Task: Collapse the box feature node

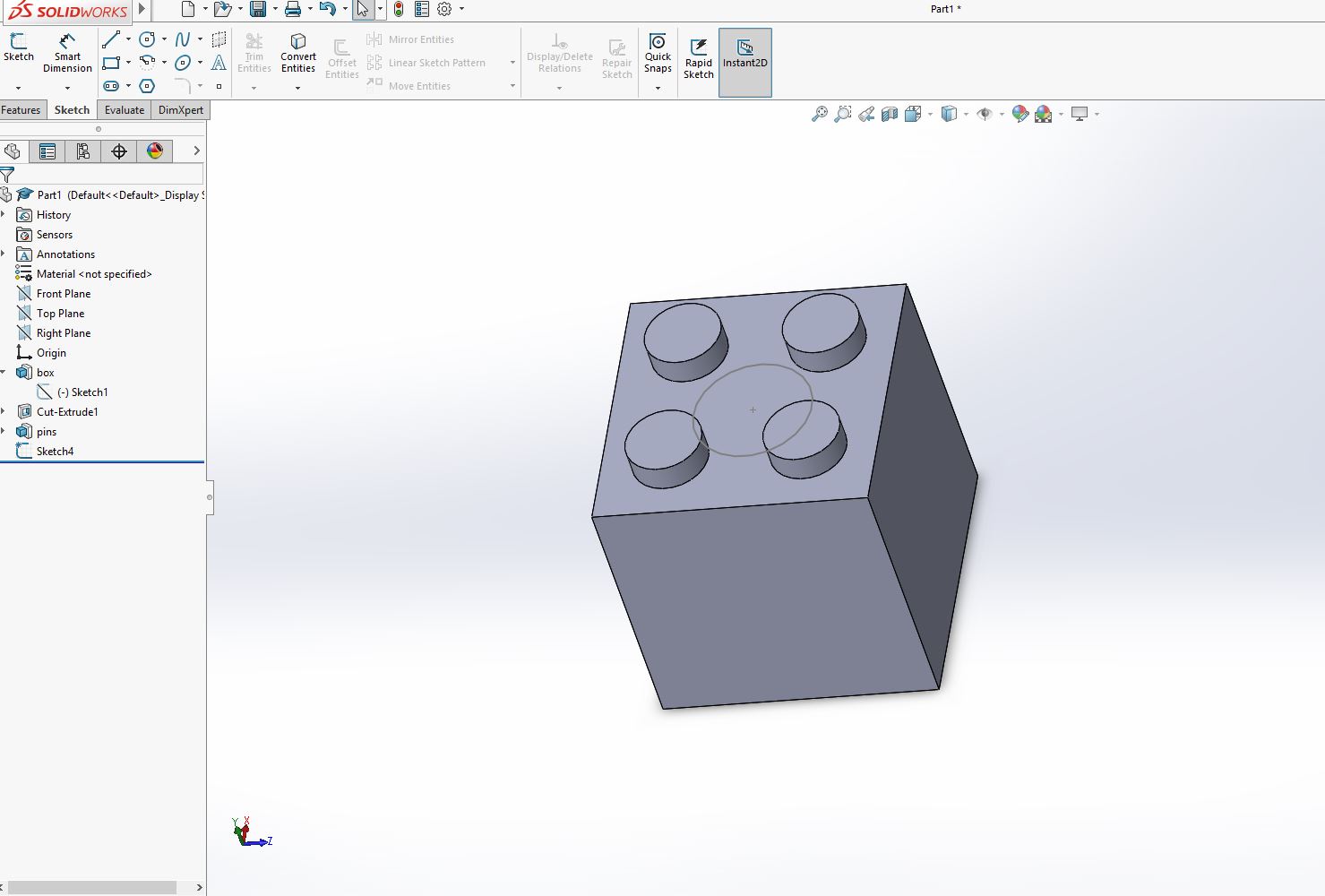Action: pos(4,373)
